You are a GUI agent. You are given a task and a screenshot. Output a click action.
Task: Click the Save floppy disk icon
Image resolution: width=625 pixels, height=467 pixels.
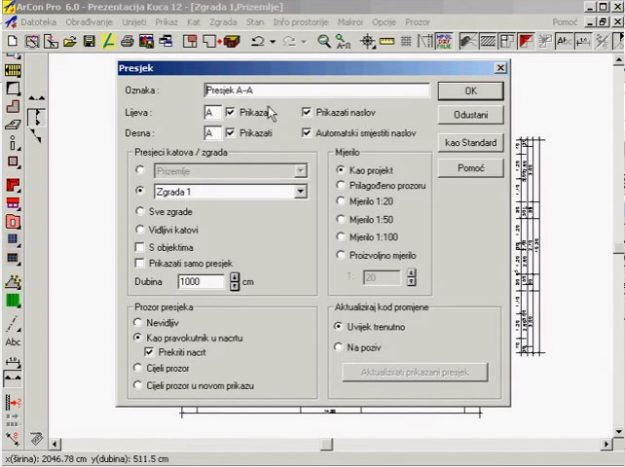[88, 41]
